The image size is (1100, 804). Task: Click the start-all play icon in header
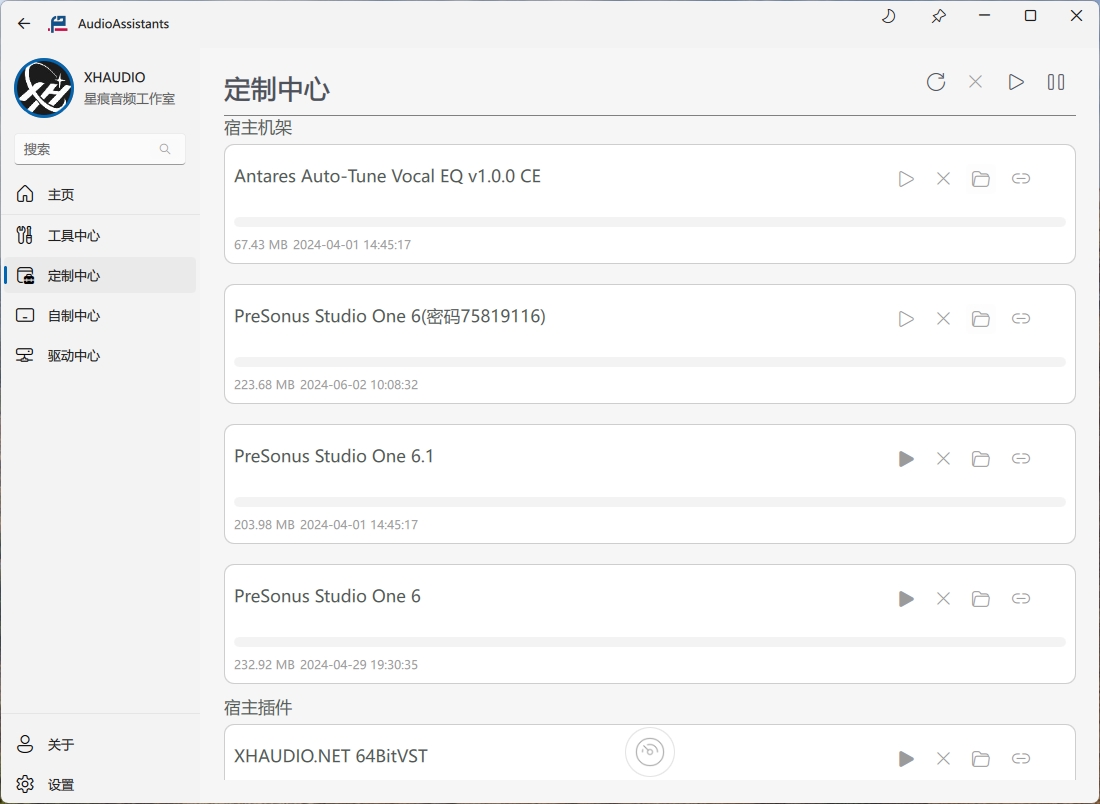(x=1016, y=82)
